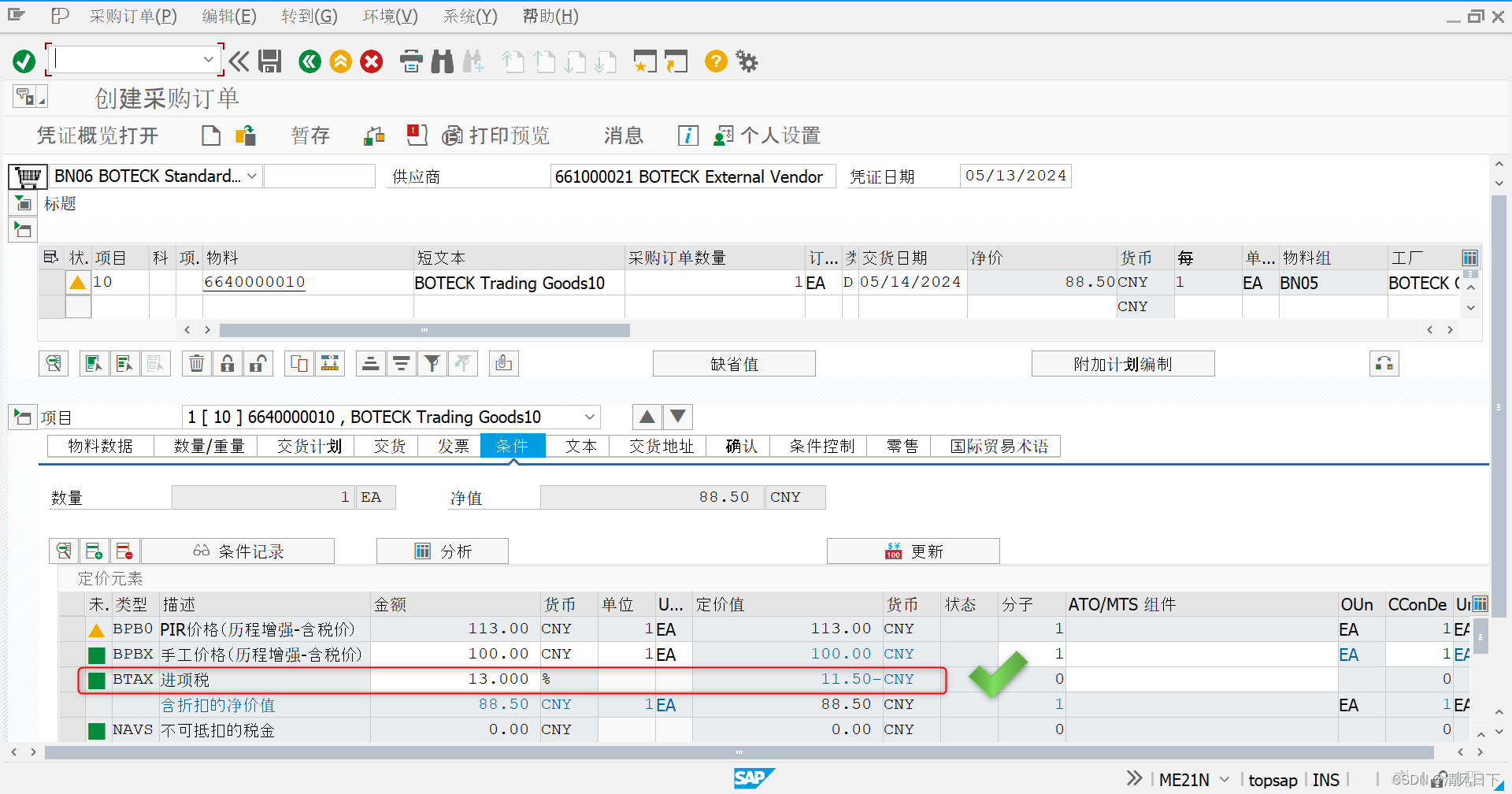Click the Create new document icon

click(211, 135)
